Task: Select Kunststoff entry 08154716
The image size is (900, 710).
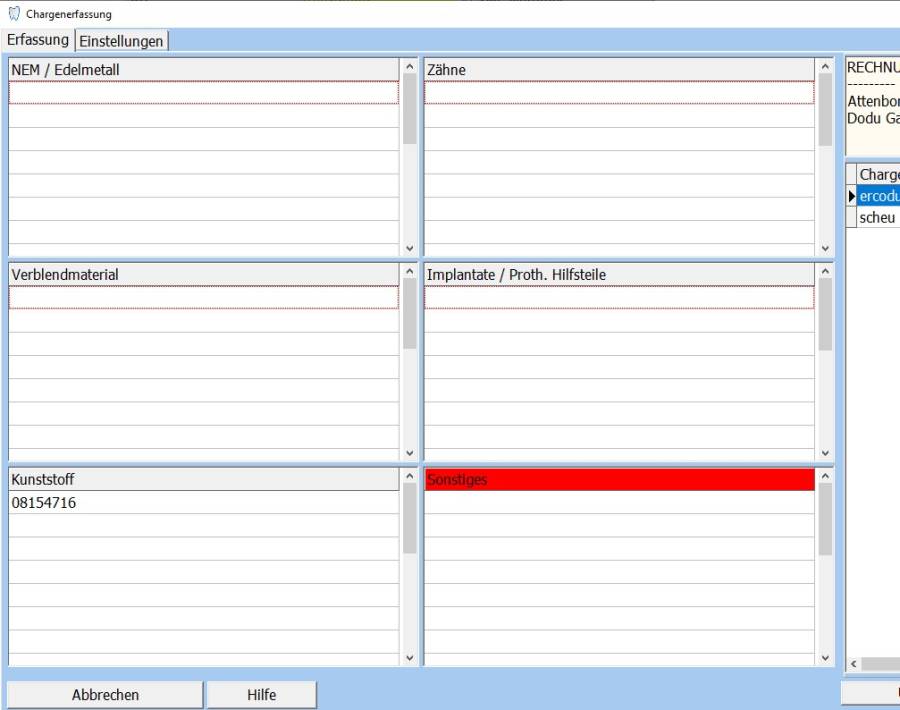Action: [204, 503]
